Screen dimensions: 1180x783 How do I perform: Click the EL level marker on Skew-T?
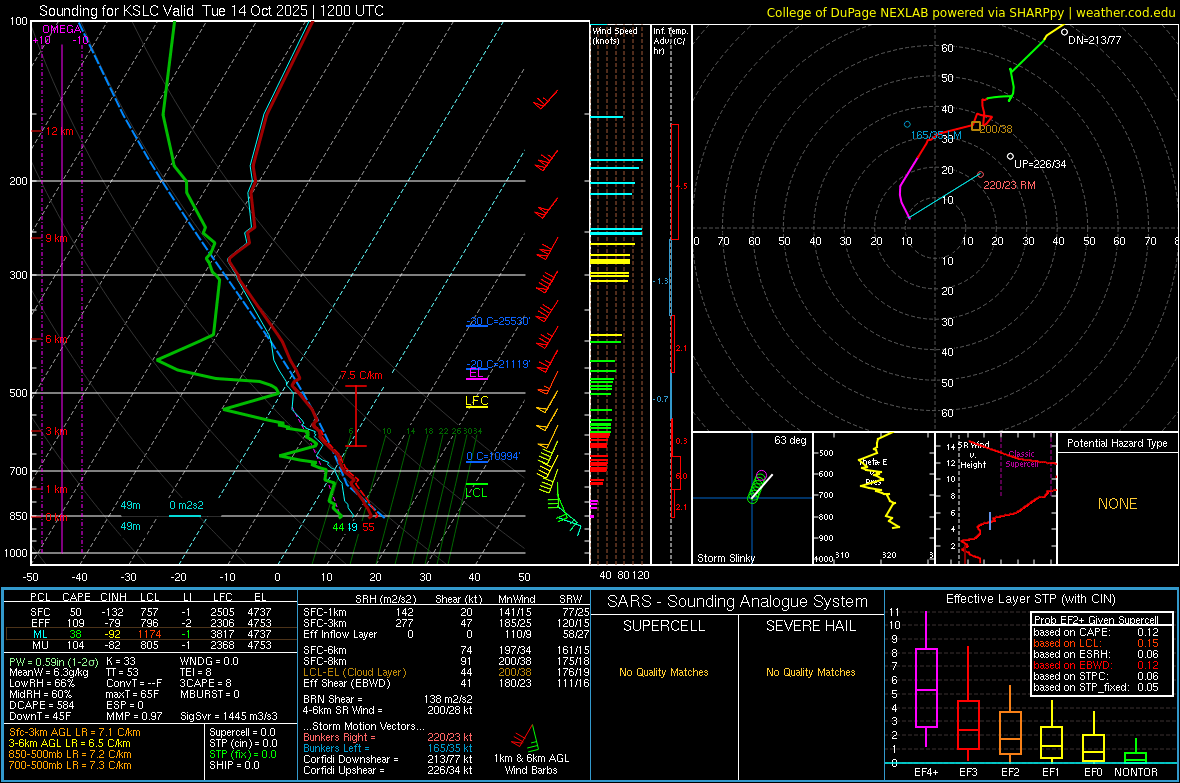point(476,373)
